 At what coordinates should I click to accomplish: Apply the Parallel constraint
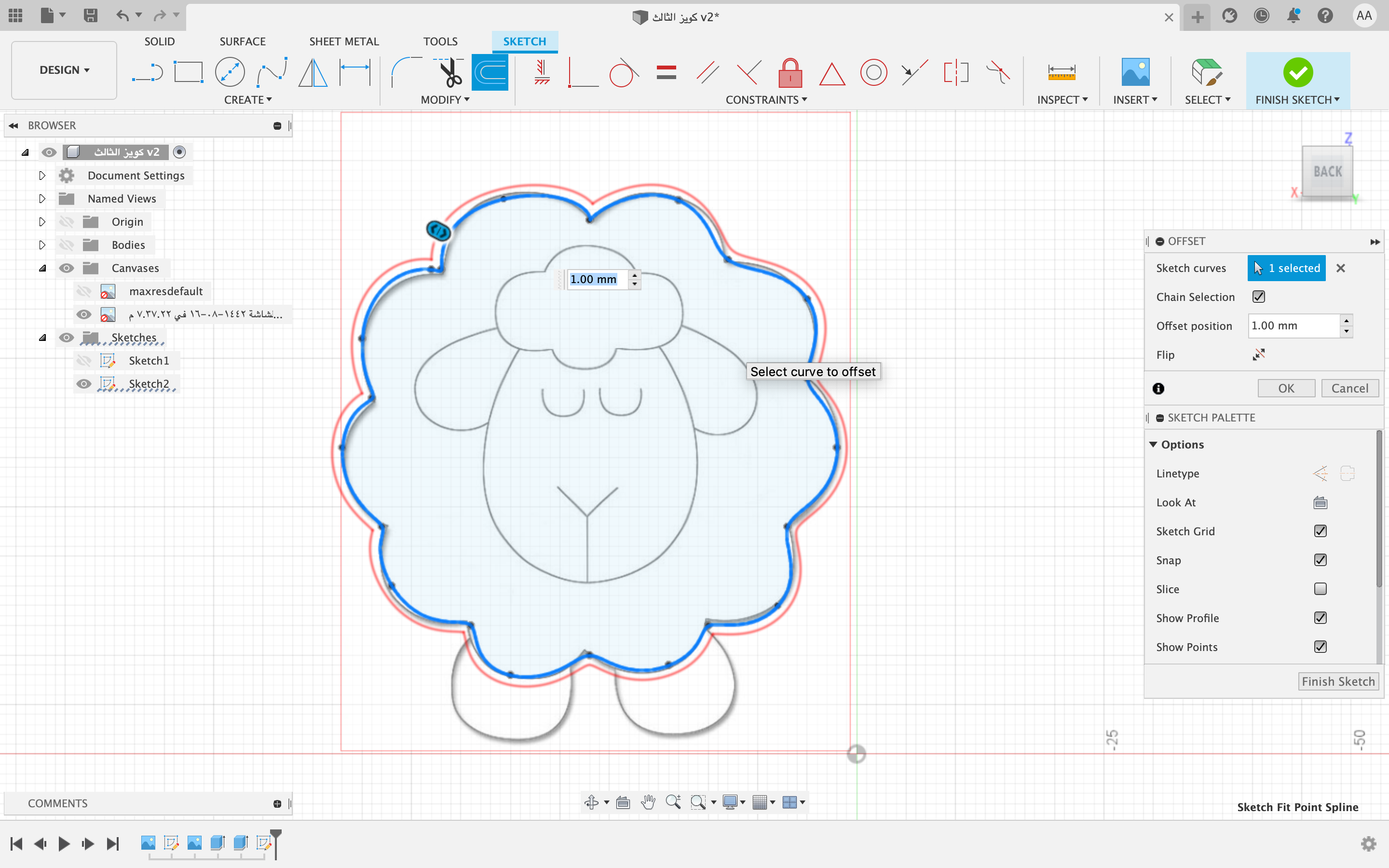708,73
